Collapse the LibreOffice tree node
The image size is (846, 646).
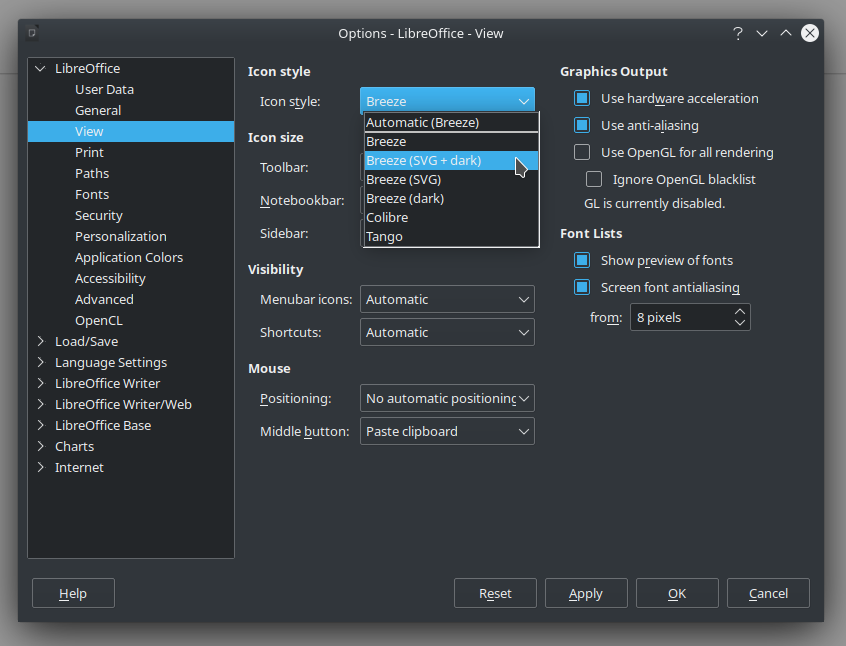40,69
